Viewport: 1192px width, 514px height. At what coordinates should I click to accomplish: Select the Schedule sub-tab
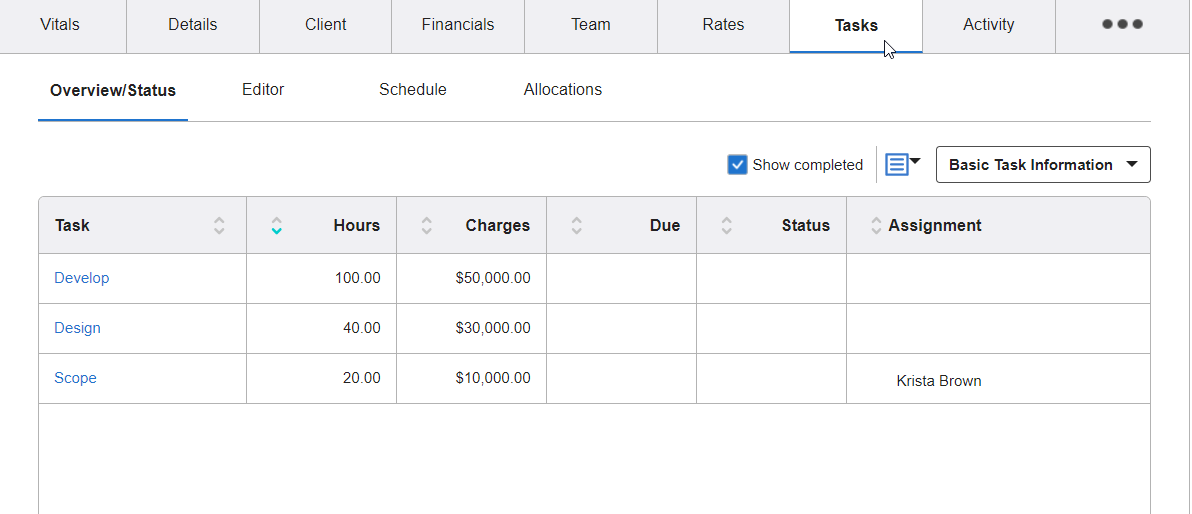413,90
